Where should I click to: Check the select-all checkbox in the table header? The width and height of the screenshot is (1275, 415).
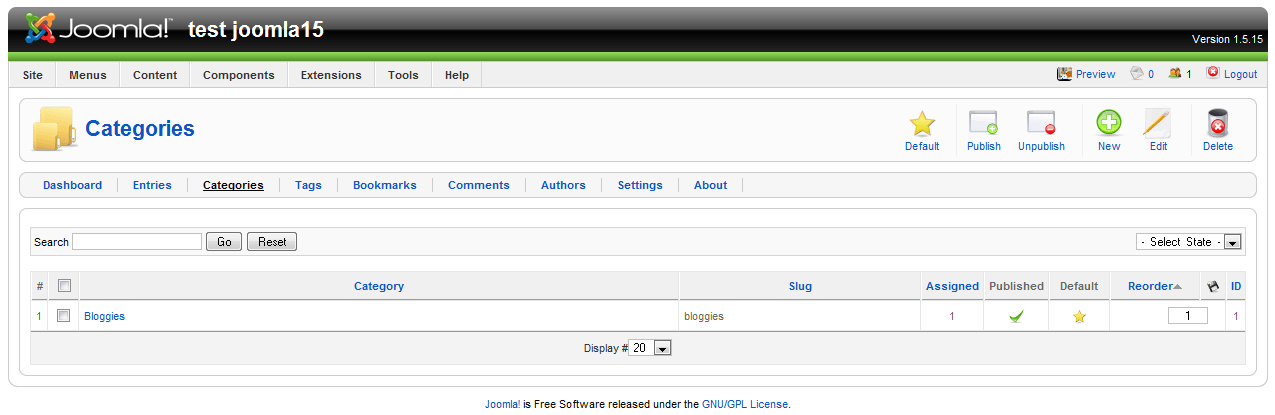pos(64,286)
